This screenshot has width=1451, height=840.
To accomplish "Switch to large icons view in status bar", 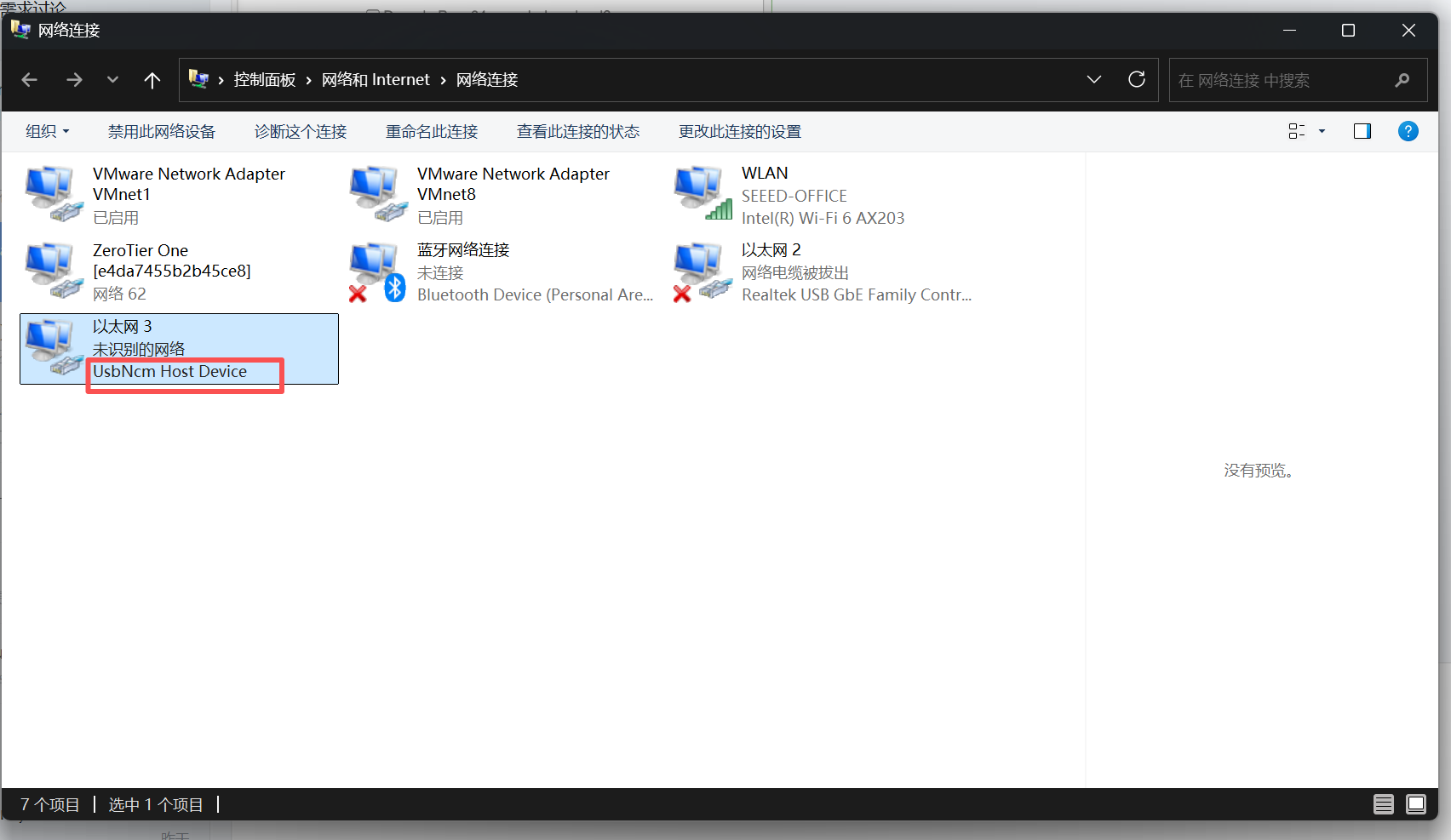I will 1416,804.
